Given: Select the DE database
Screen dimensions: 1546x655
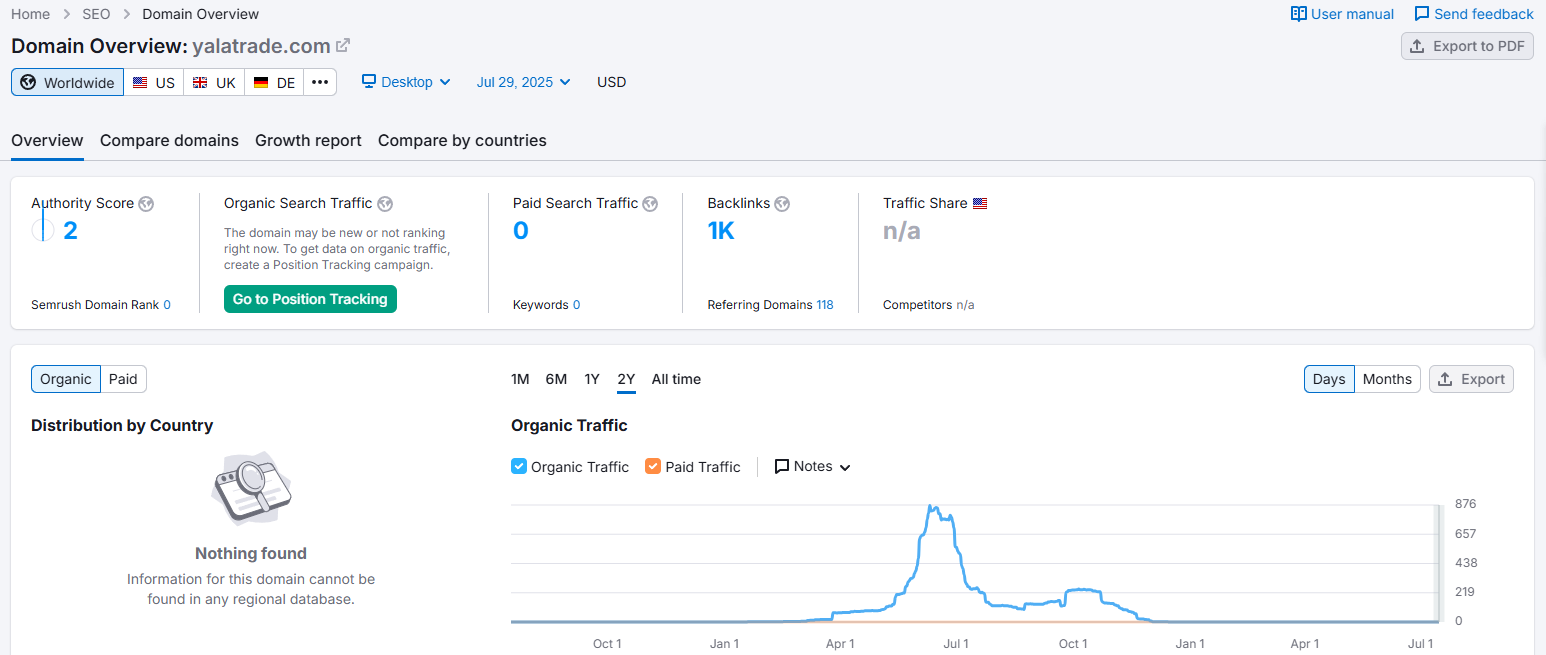Looking at the screenshot, I should pos(274,82).
